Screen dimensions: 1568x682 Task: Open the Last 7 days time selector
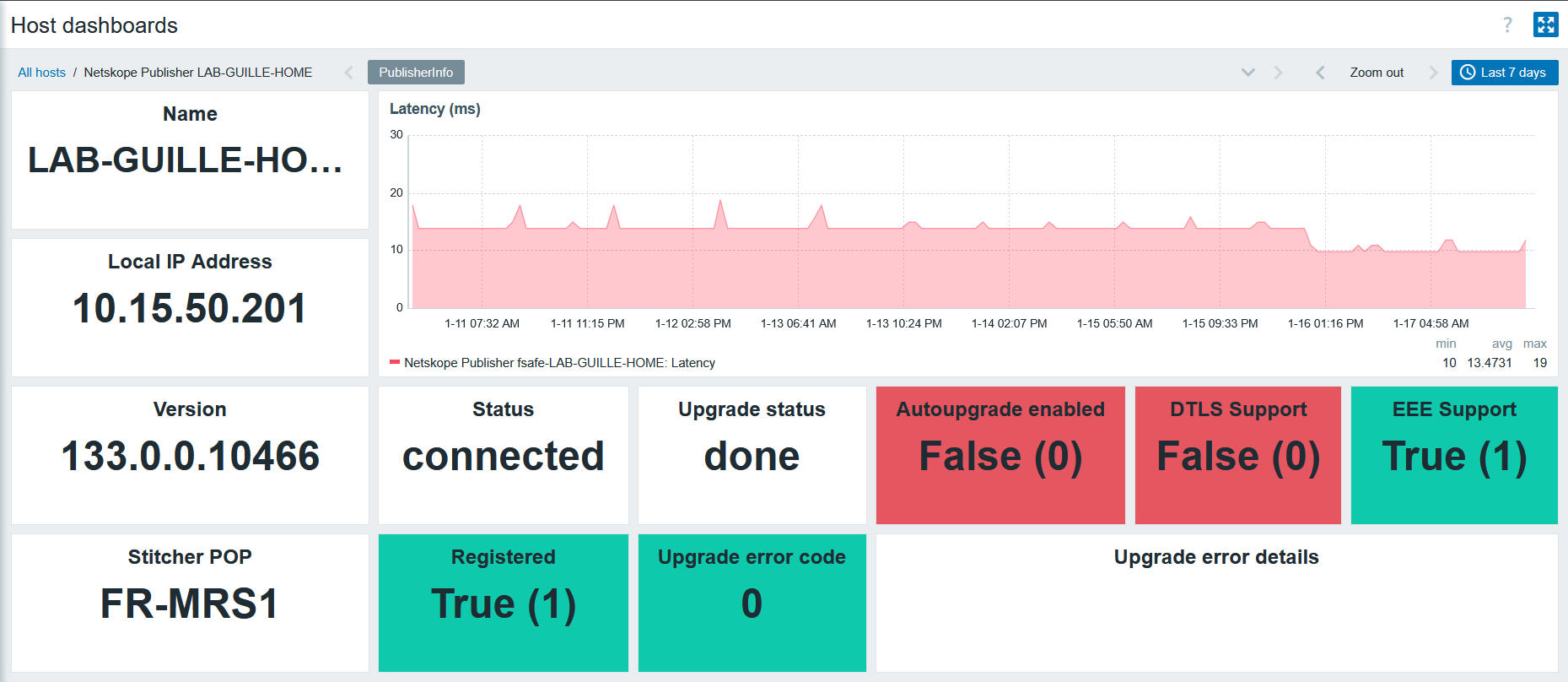1505,73
